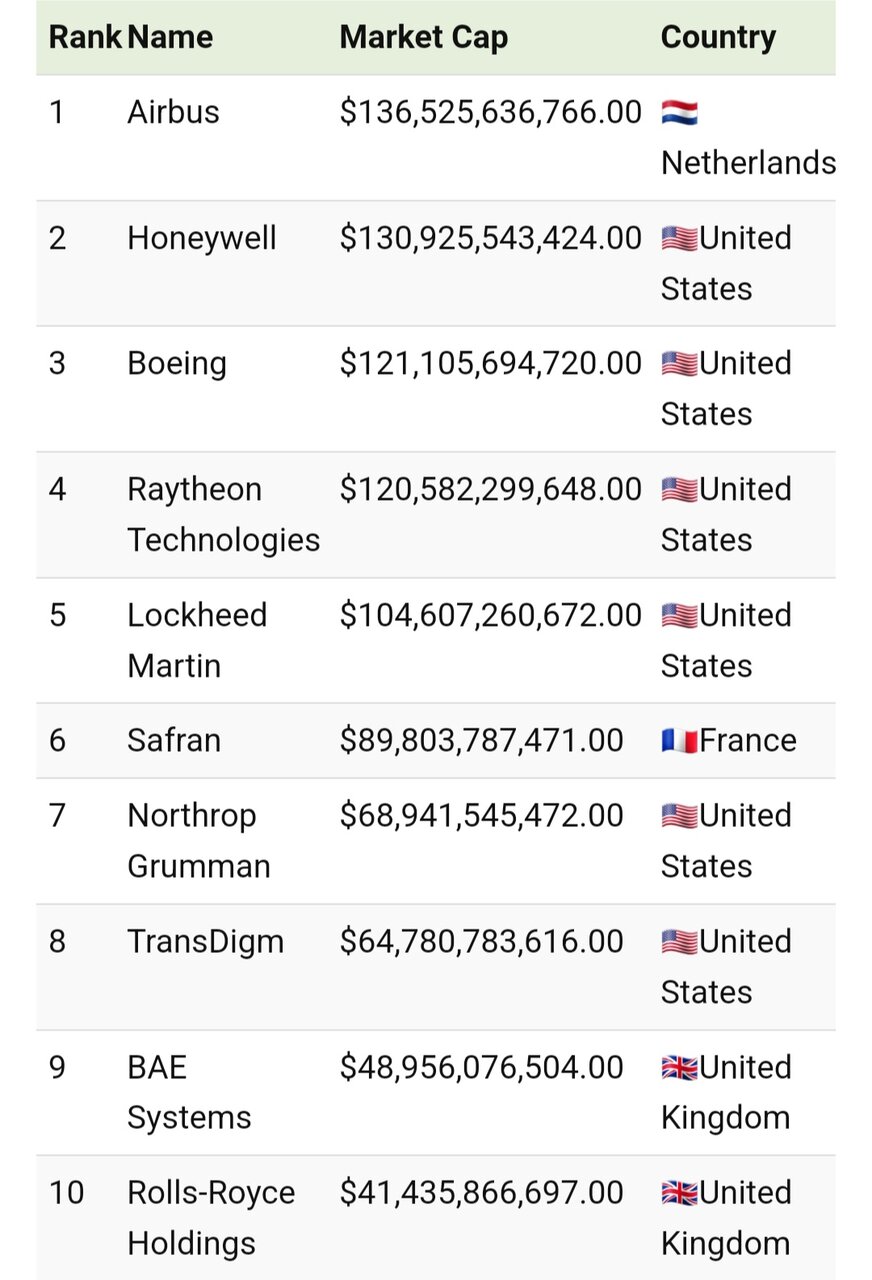The image size is (872, 1280).
Task: Select the Raytheon Technologies name cell
Action: (223, 514)
